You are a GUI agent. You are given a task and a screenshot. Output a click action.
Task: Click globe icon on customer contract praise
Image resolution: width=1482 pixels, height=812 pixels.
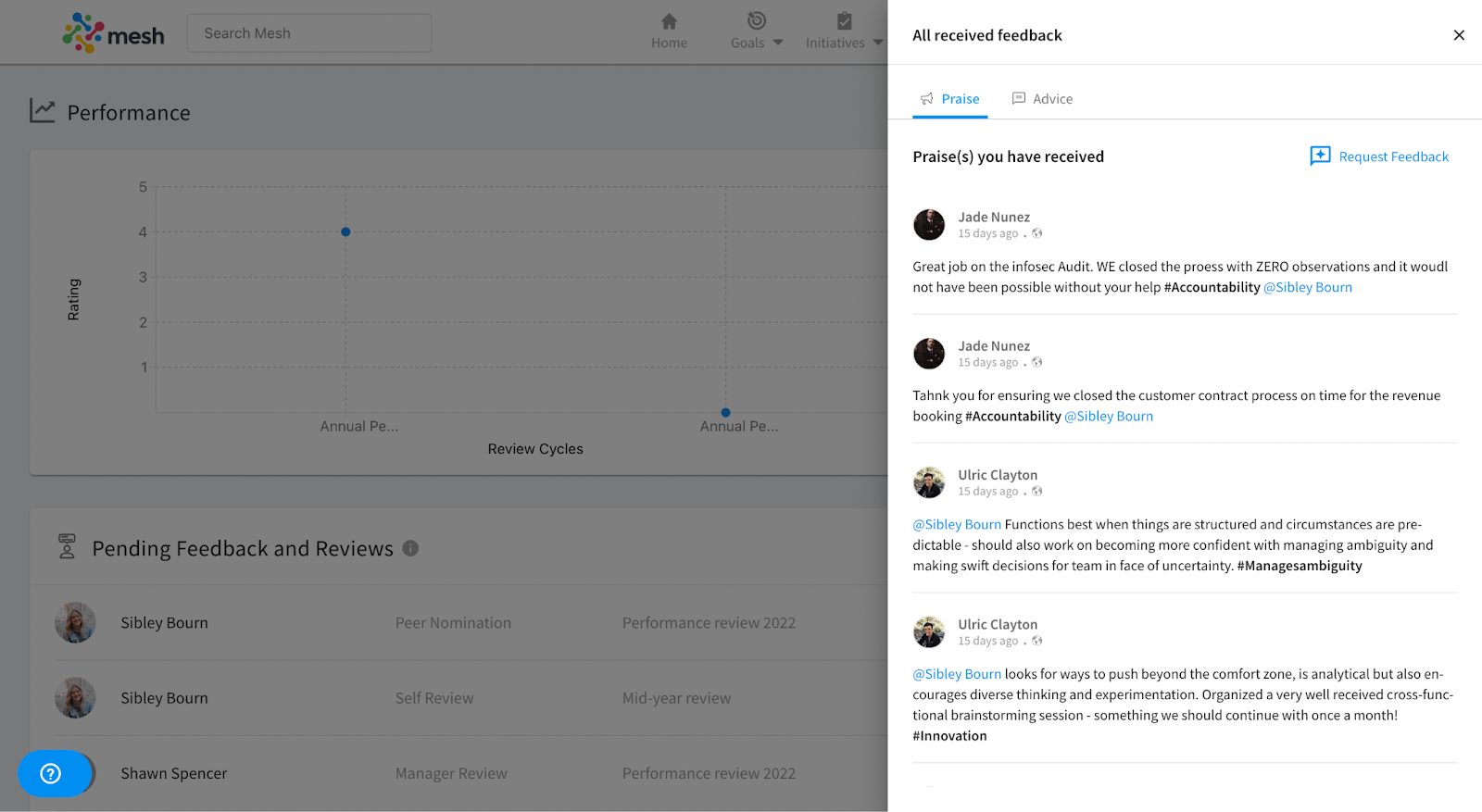pyautogui.click(x=1037, y=362)
